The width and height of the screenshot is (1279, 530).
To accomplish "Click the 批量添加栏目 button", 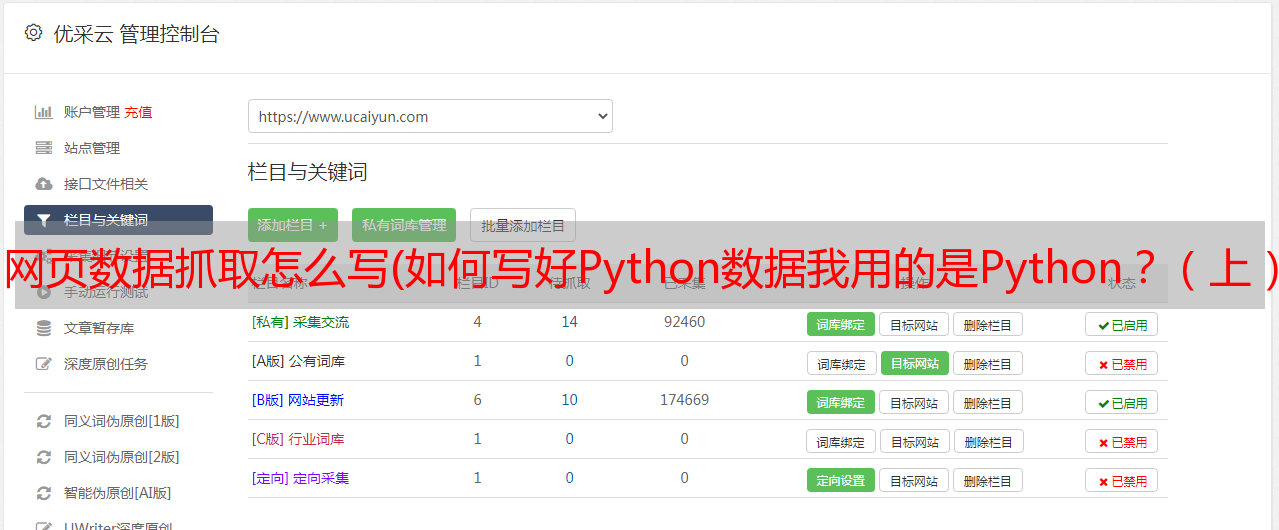I will coord(523,225).
